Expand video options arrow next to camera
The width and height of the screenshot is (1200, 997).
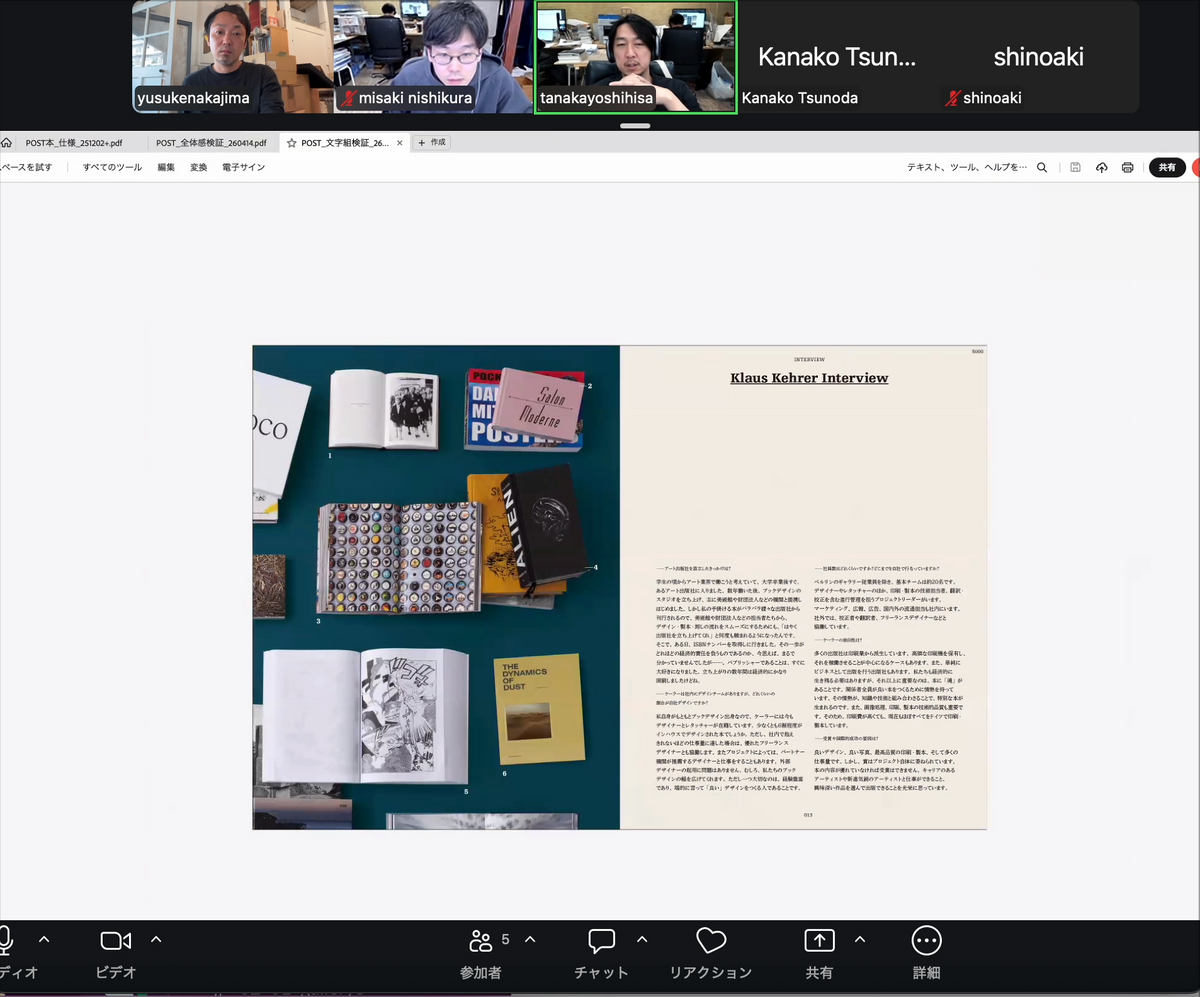click(x=156, y=939)
